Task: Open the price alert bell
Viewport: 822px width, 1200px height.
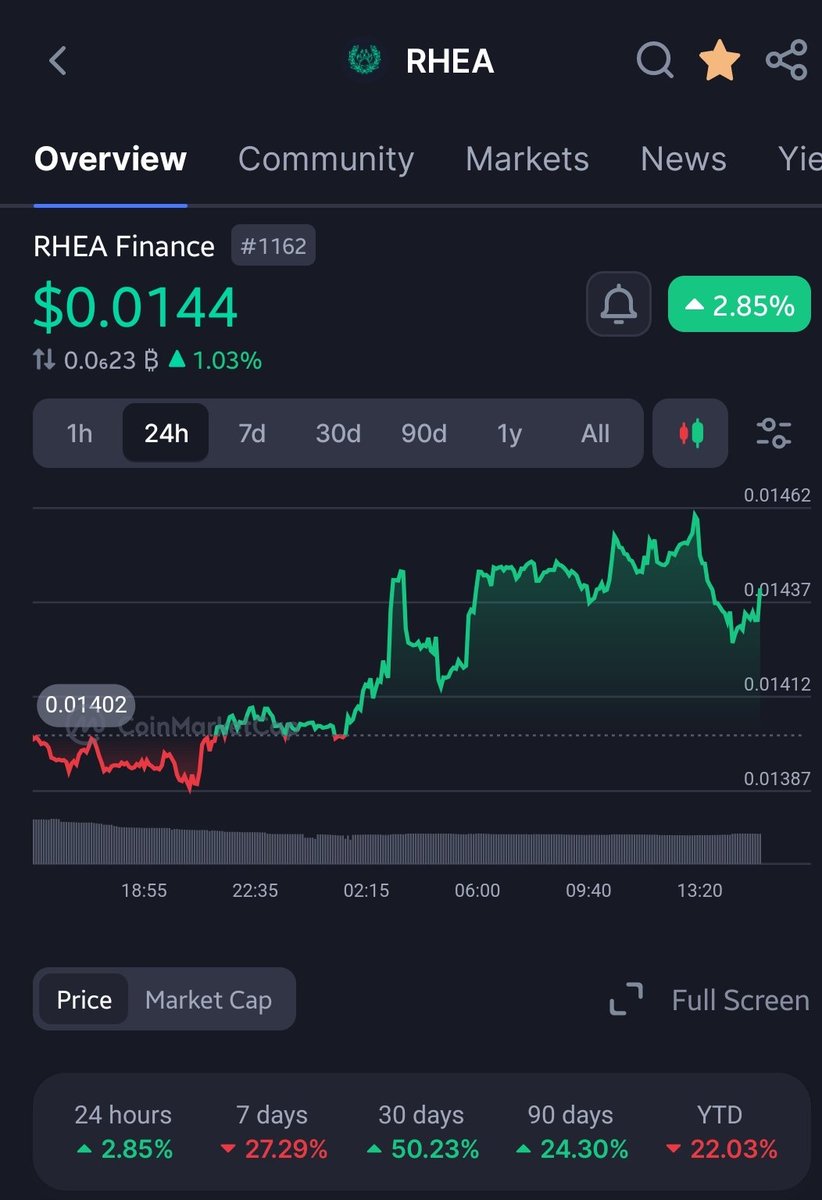Action: pos(619,304)
